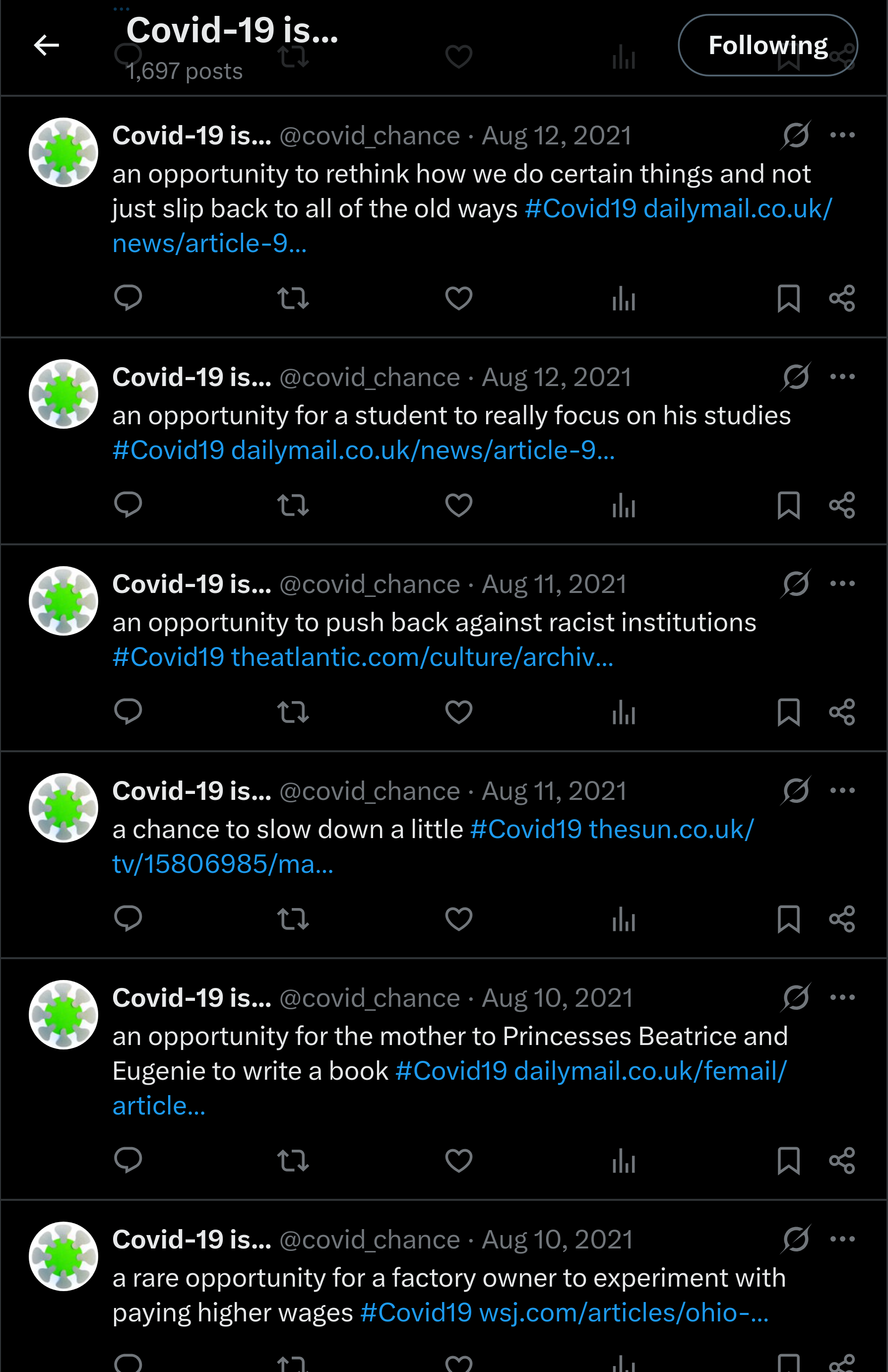Image resolution: width=888 pixels, height=1372 pixels.
Task: Open more options on 'student to really focus' post
Action: click(x=842, y=377)
